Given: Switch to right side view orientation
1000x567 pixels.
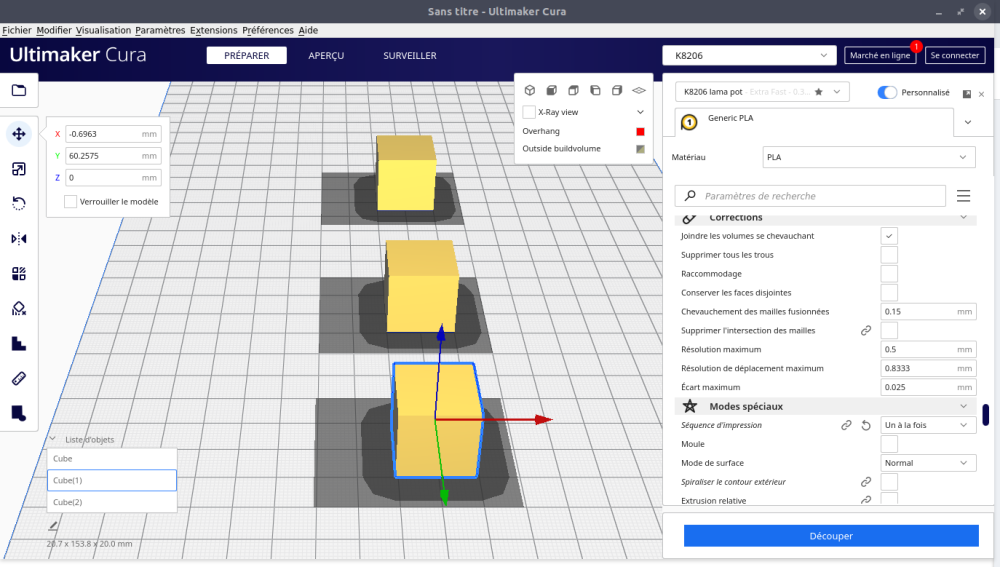Looking at the screenshot, I should click(617, 91).
